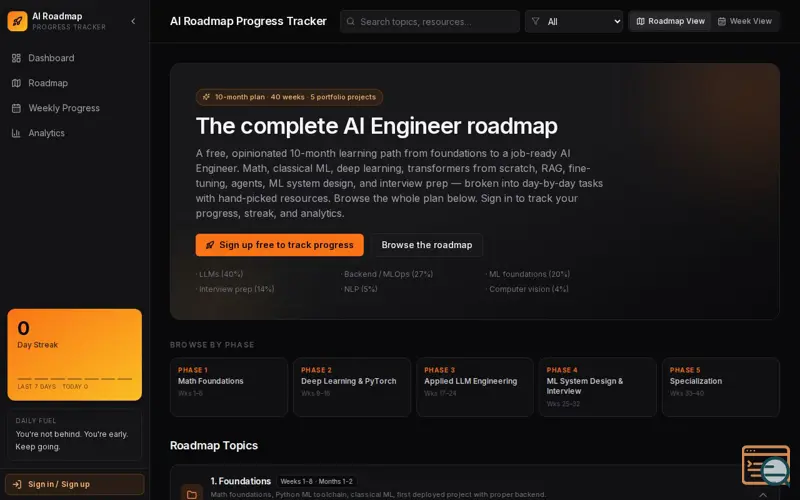Open the All filter dropdown
Image resolution: width=800 pixels, height=500 pixels.
[x=574, y=21]
